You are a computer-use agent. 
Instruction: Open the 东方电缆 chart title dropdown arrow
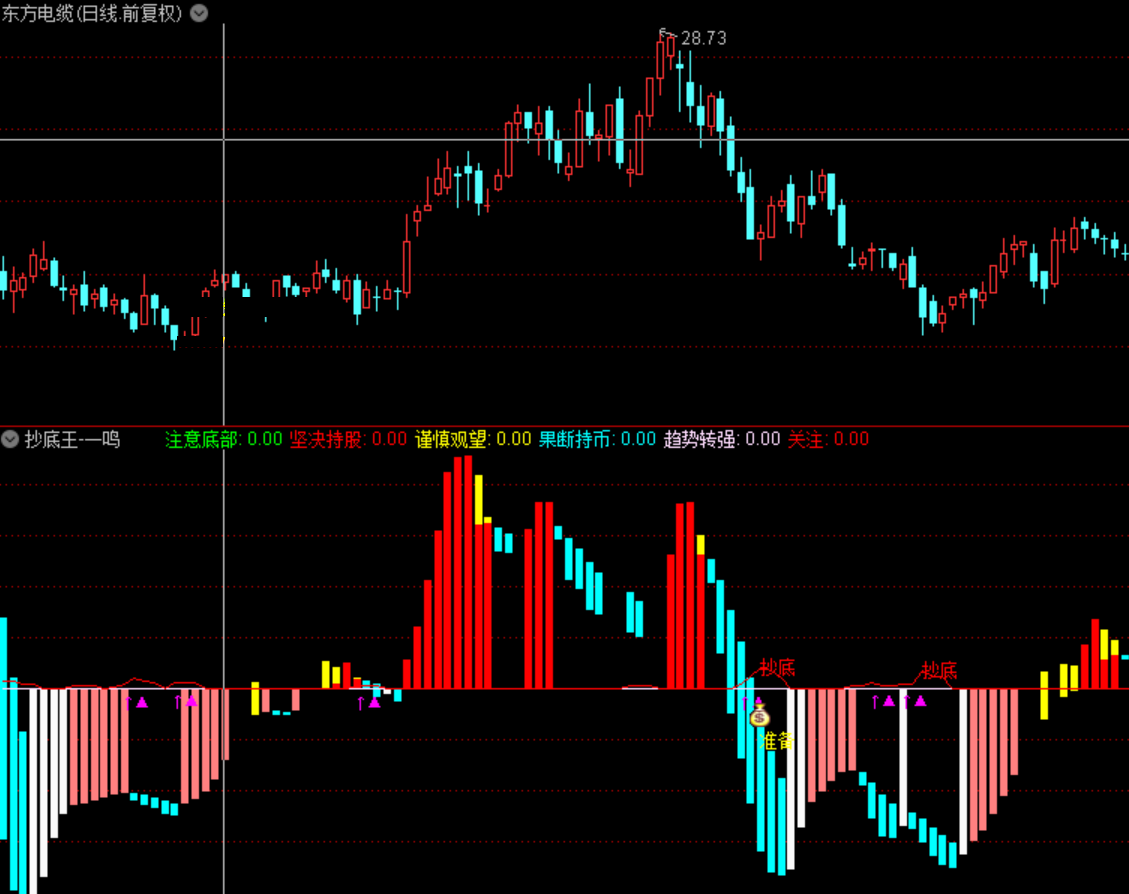coord(199,14)
